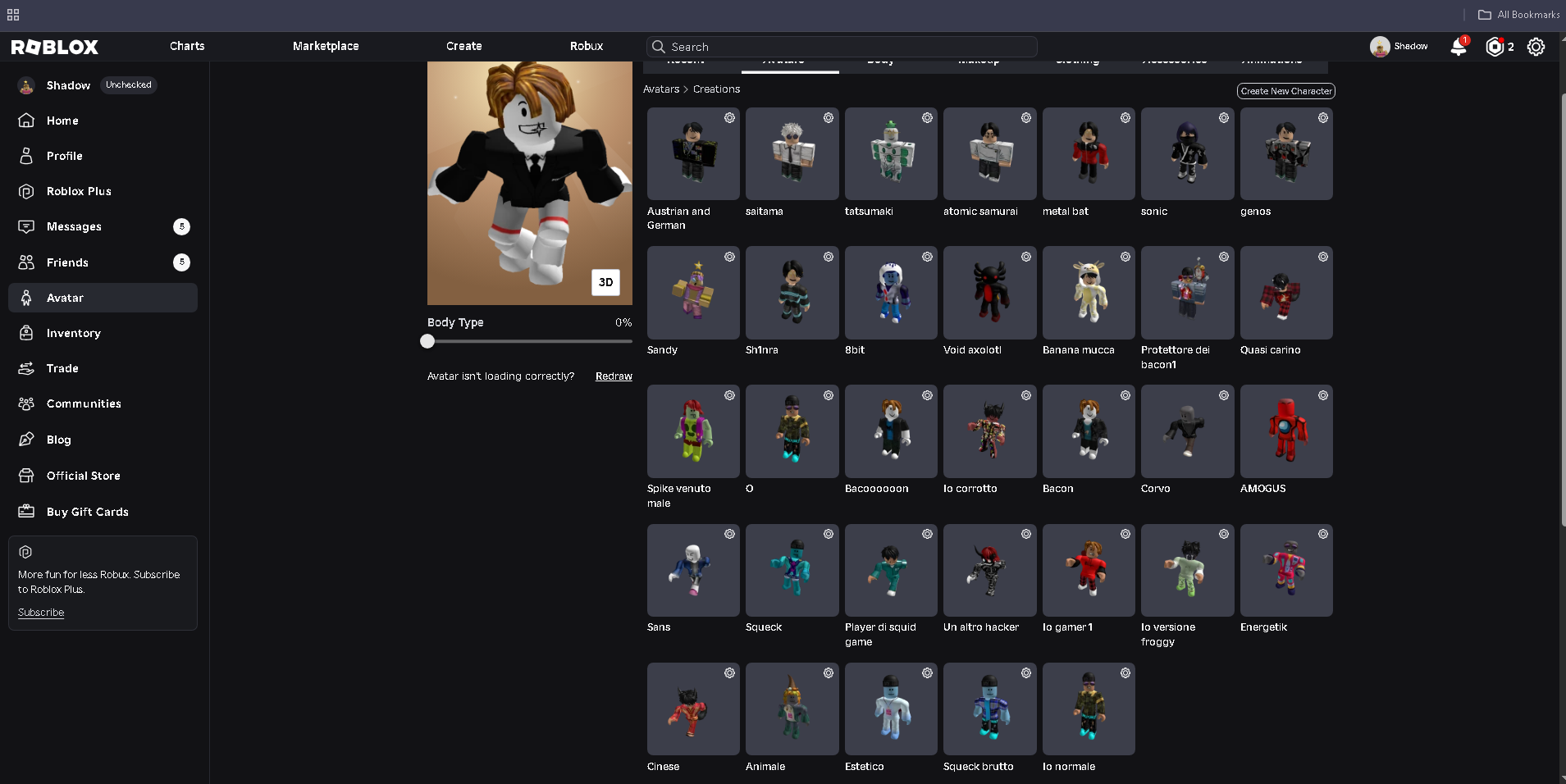Open the Robux balance icon
The width and height of the screenshot is (1566, 784).
pos(1495,47)
